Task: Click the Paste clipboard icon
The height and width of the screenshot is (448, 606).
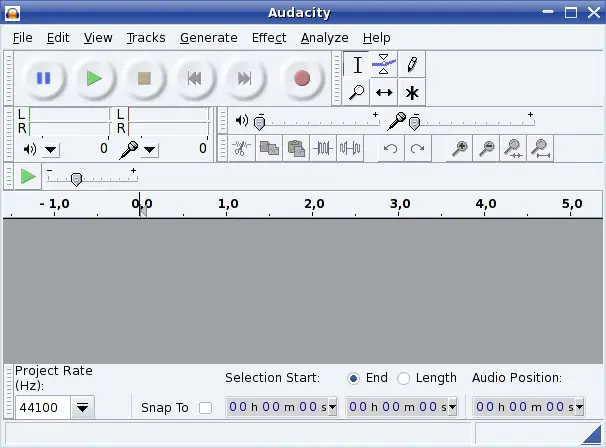Action: 296,148
